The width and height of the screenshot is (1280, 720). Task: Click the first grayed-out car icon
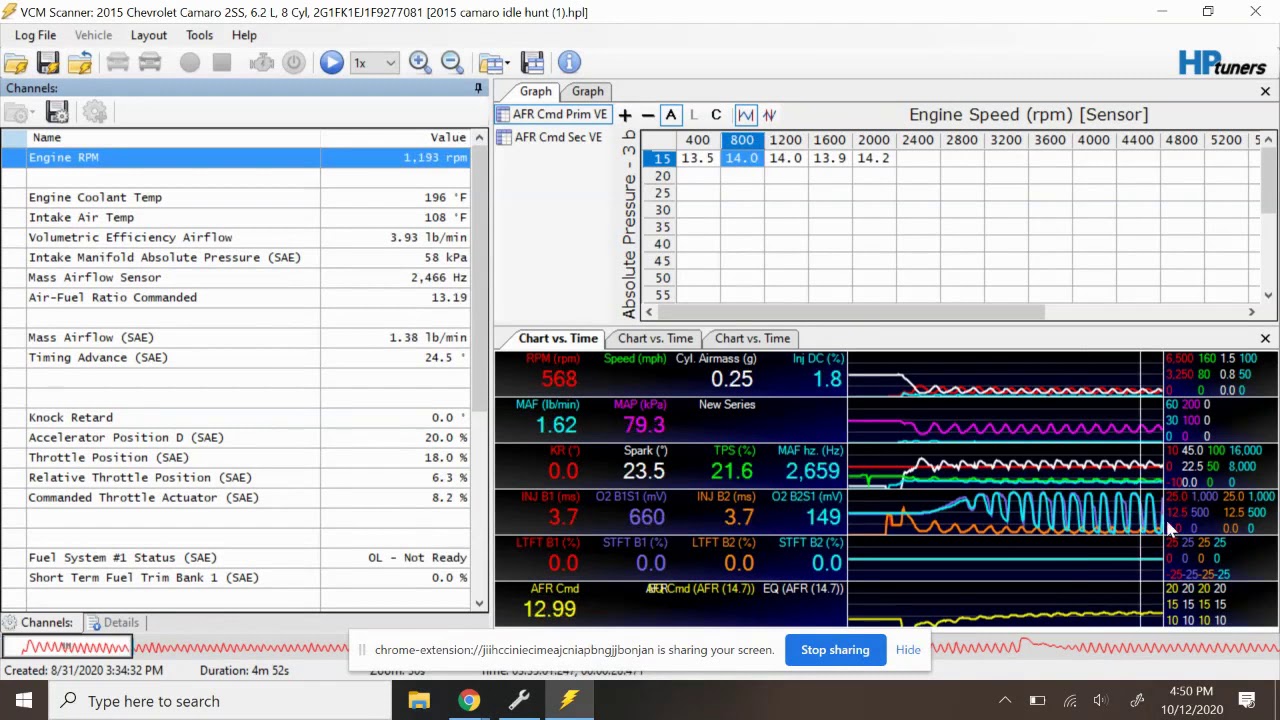[118, 63]
